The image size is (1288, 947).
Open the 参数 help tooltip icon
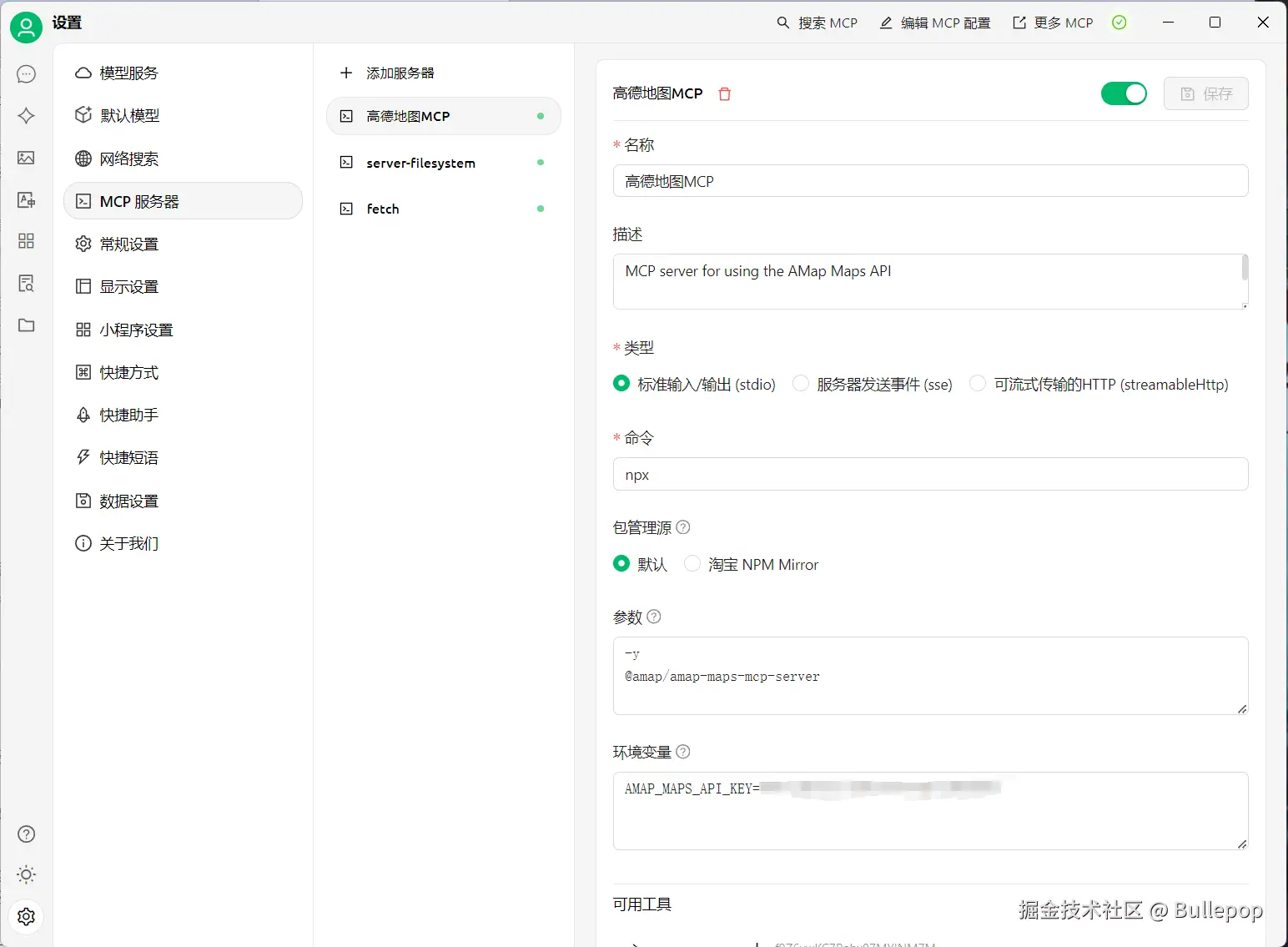click(x=654, y=617)
